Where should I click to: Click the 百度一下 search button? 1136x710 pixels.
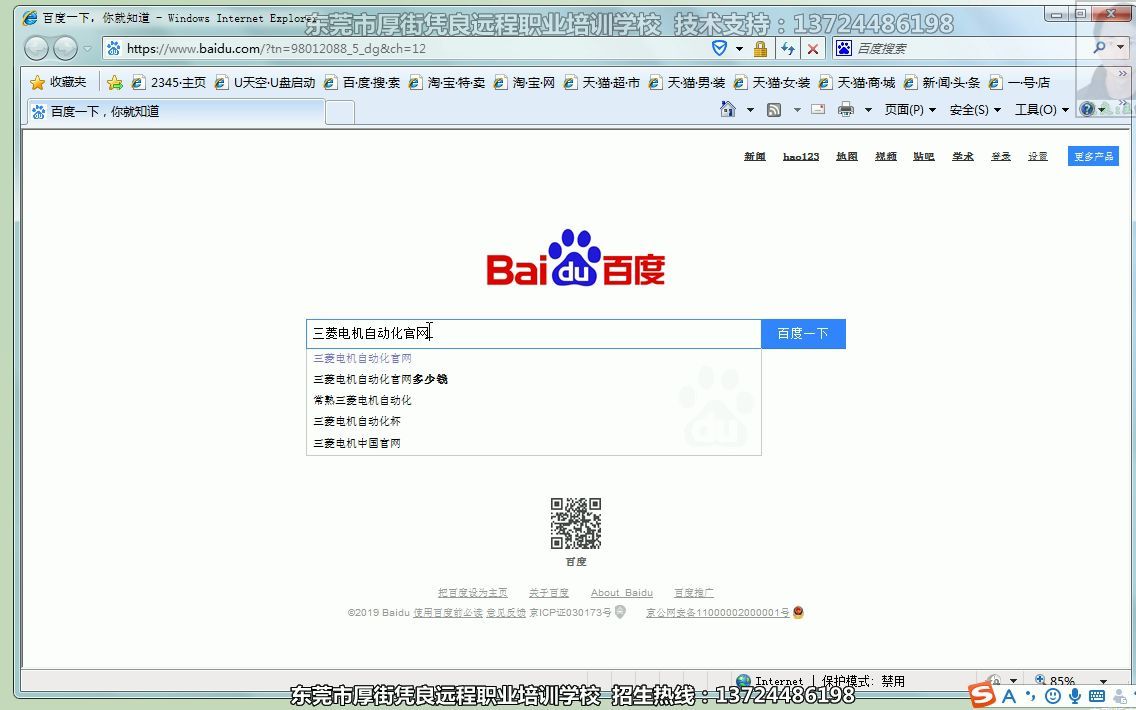point(803,333)
